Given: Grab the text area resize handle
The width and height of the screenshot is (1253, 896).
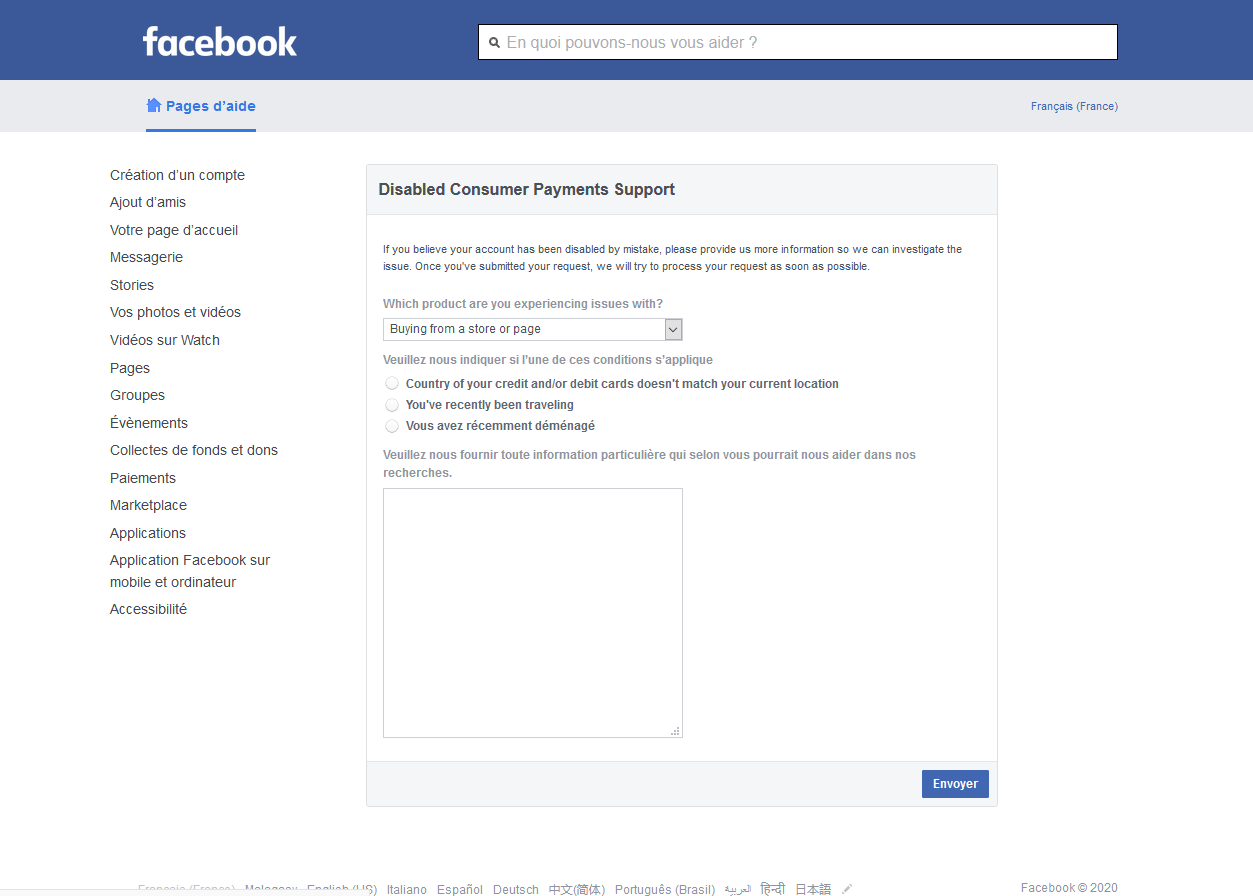Looking at the screenshot, I should (x=676, y=731).
